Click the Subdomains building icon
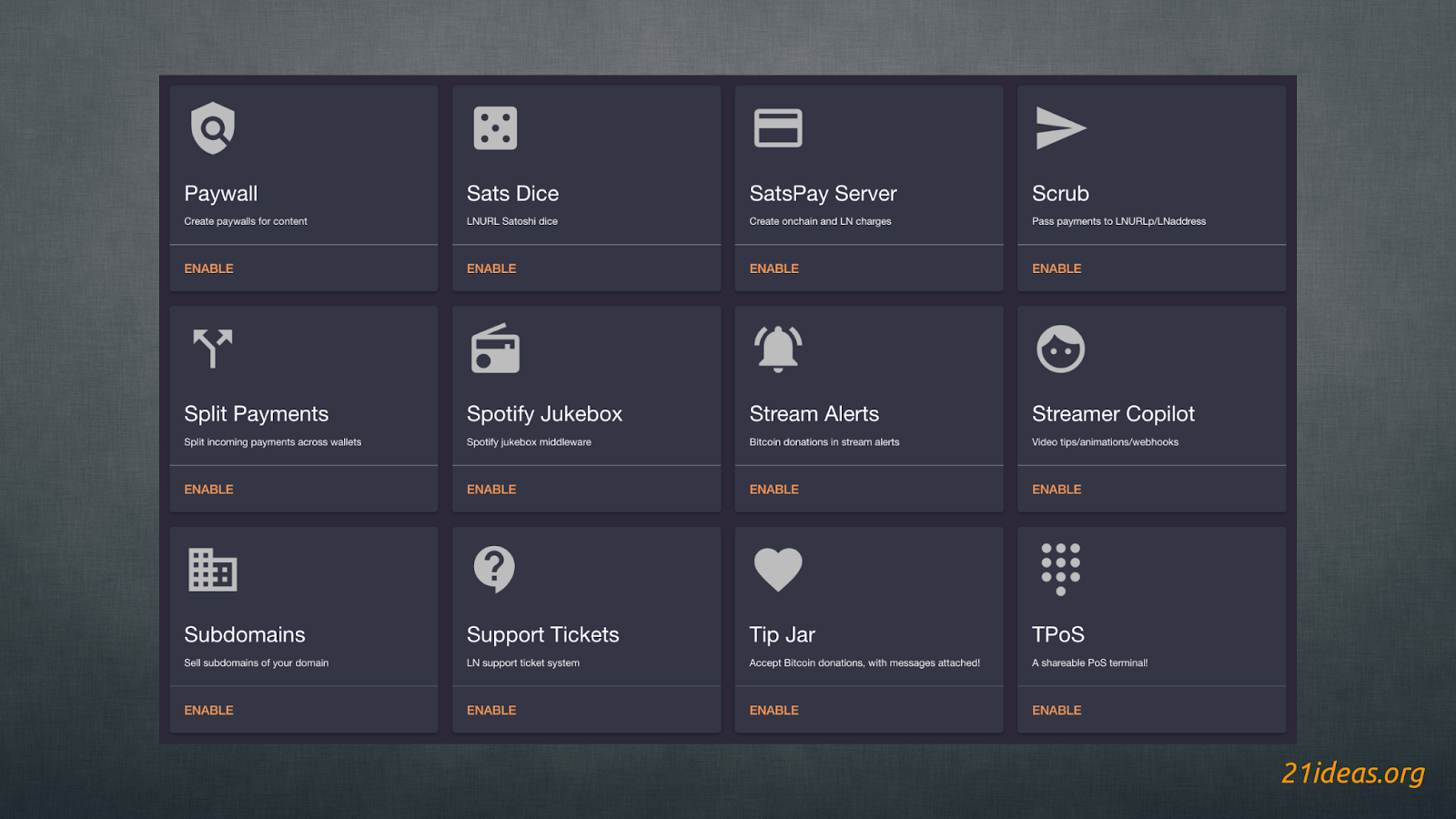The height and width of the screenshot is (819, 1456). click(213, 570)
